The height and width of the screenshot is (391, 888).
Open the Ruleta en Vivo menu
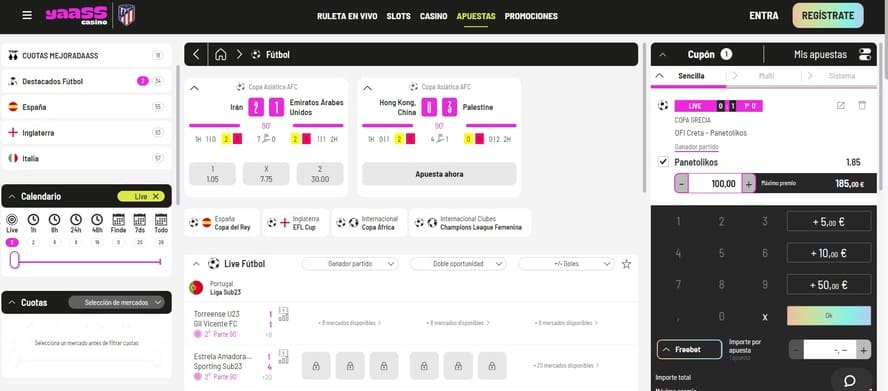[x=347, y=16]
